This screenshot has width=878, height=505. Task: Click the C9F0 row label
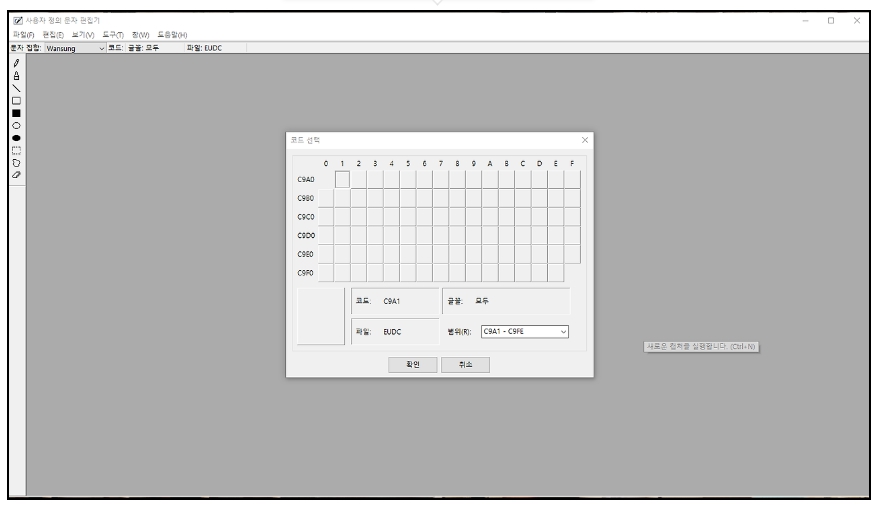(306, 273)
